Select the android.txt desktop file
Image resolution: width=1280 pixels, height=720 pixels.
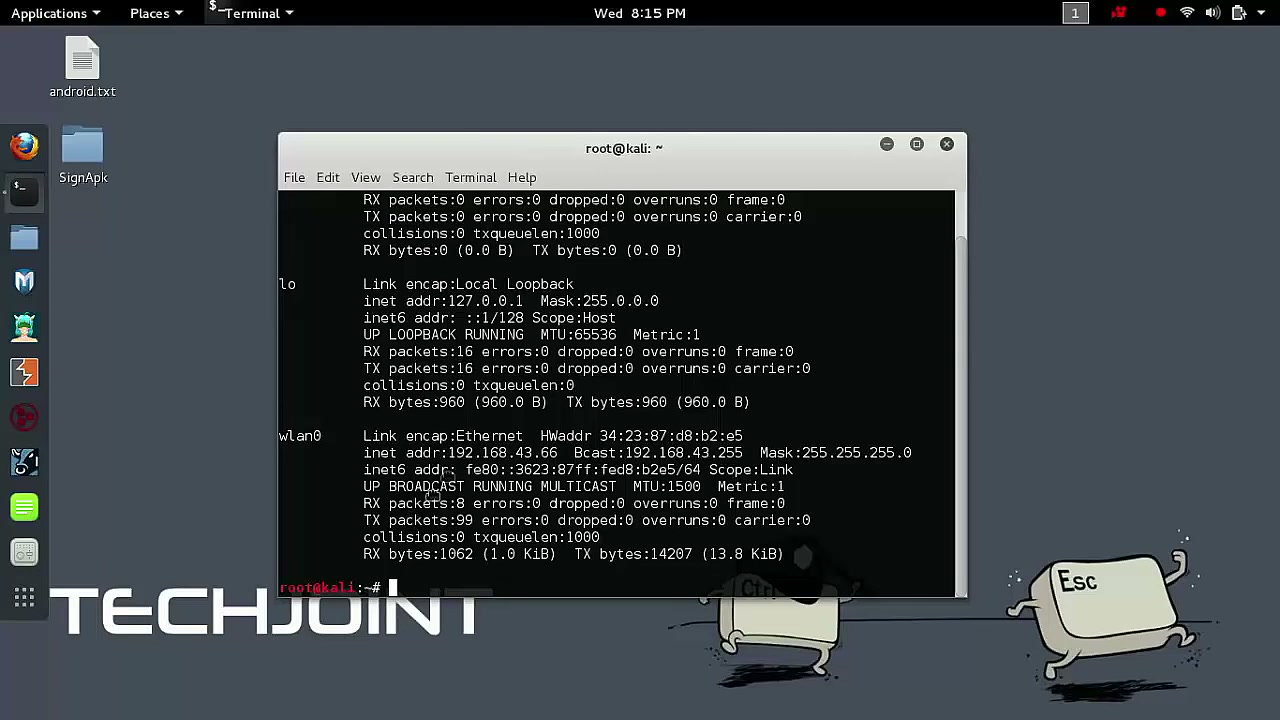click(82, 67)
